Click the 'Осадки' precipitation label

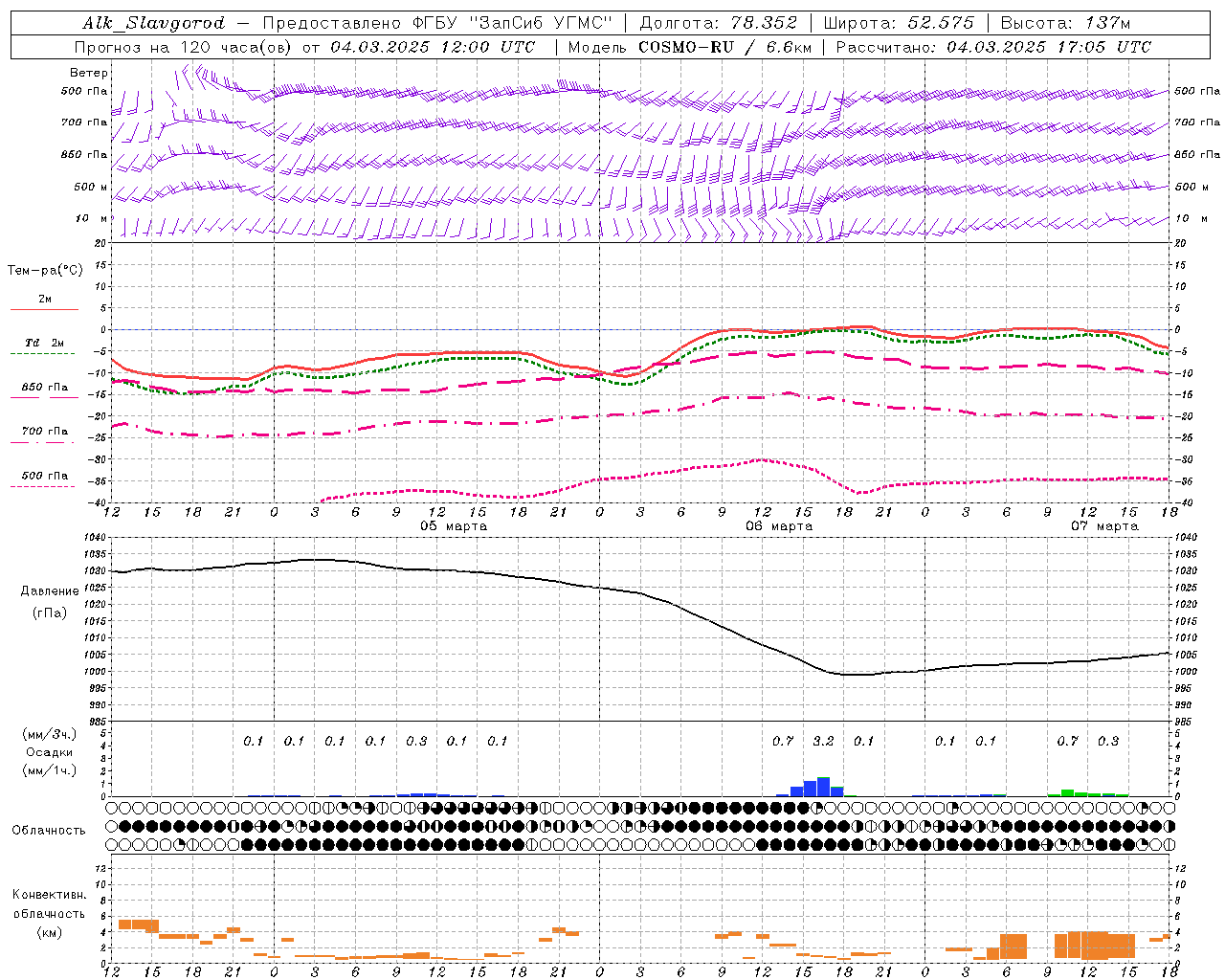(50, 752)
